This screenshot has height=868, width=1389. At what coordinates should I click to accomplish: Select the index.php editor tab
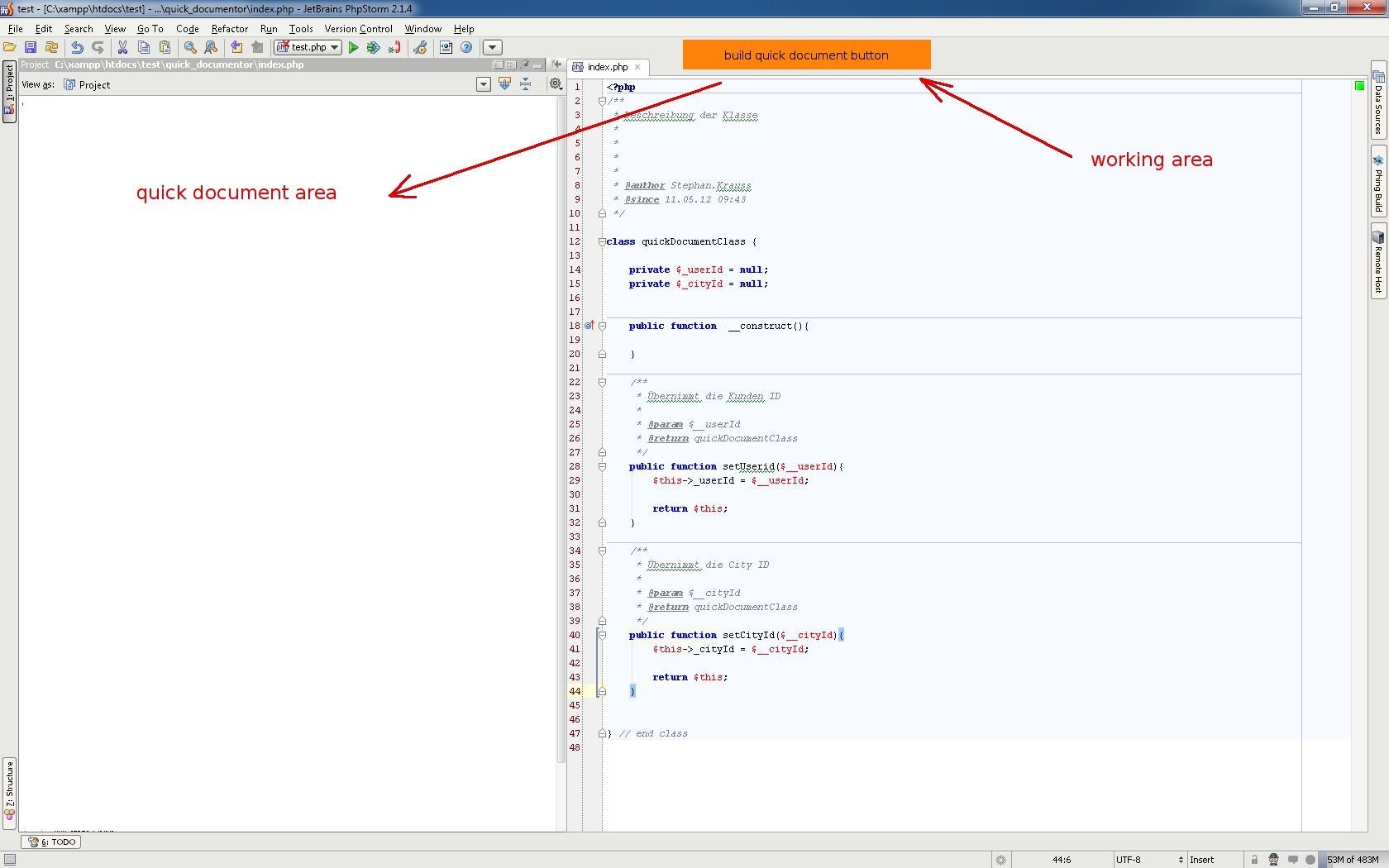pos(608,67)
